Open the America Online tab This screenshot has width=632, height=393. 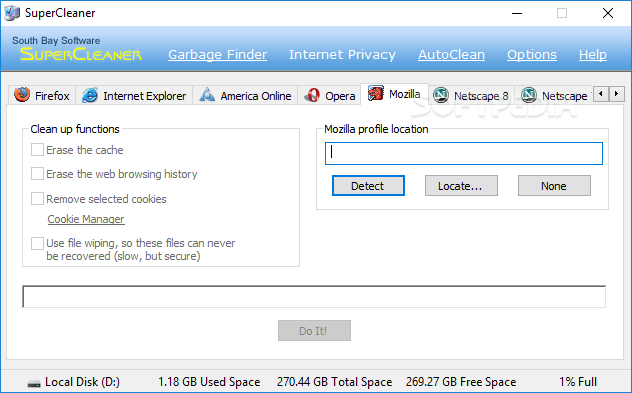tap(245, 96)
